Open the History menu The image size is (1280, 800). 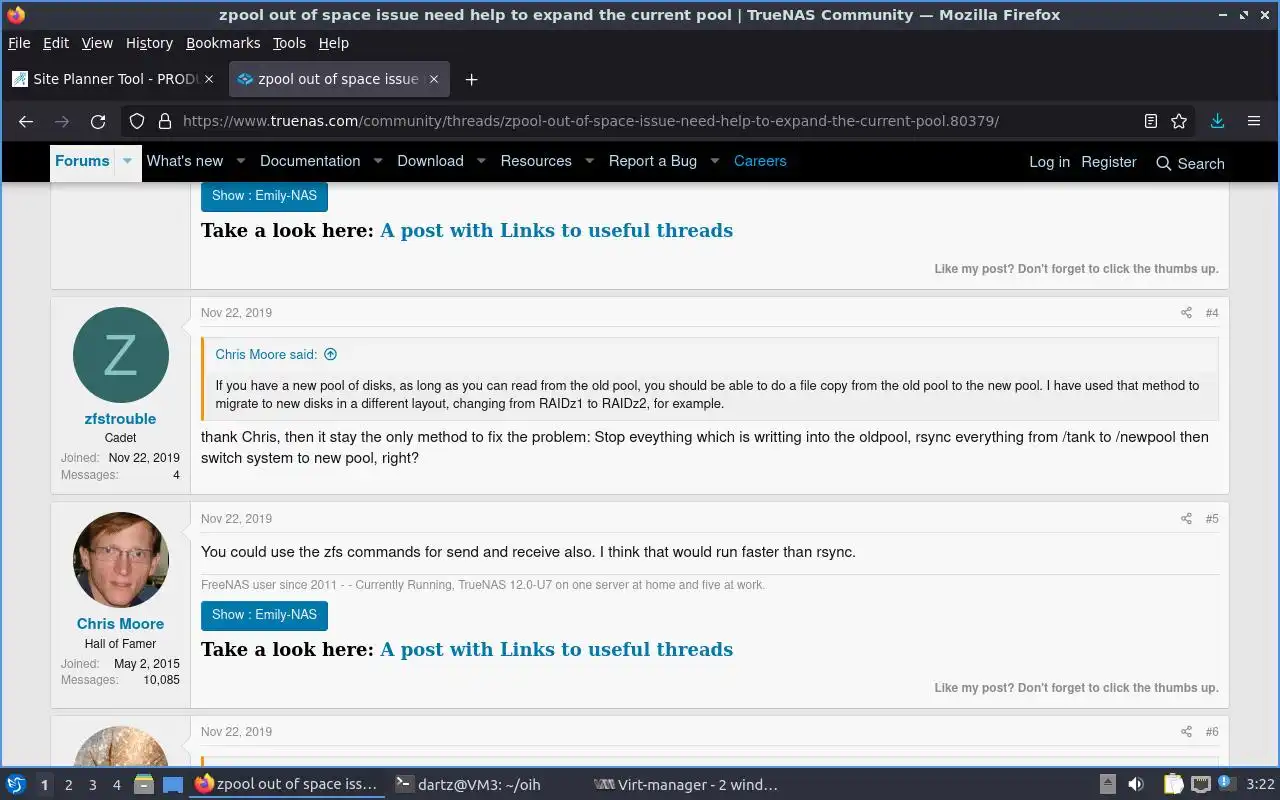pos(149,43)
